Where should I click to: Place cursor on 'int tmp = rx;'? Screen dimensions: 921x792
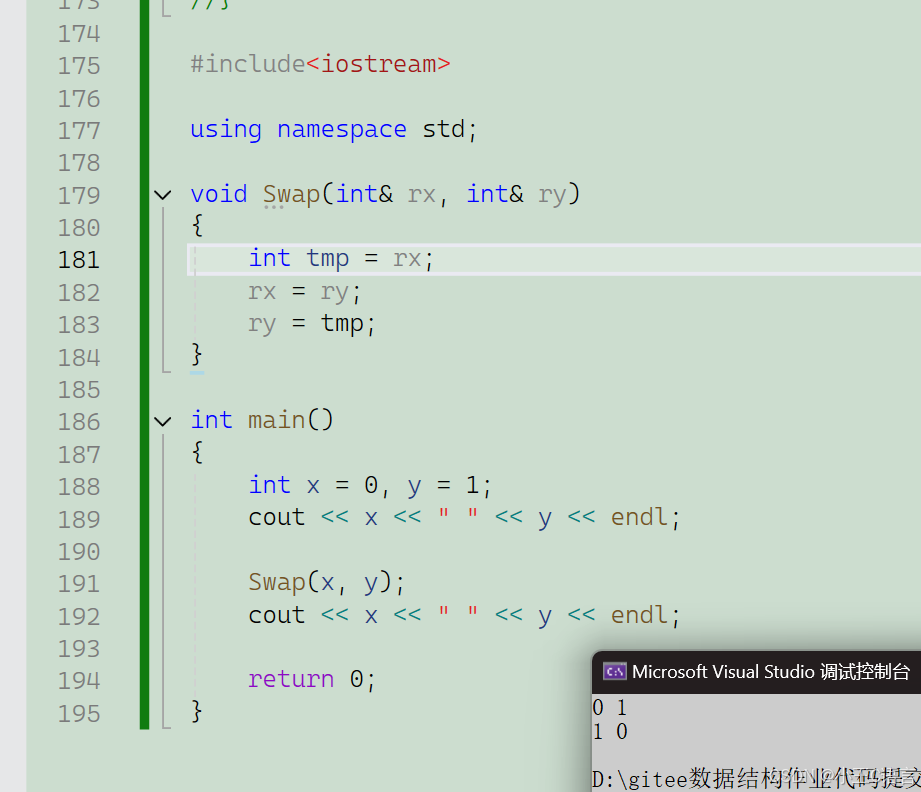(x=341, y=259)
